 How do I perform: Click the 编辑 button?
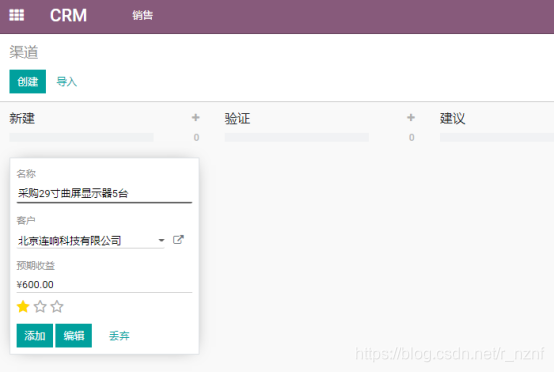pos(73,336)
